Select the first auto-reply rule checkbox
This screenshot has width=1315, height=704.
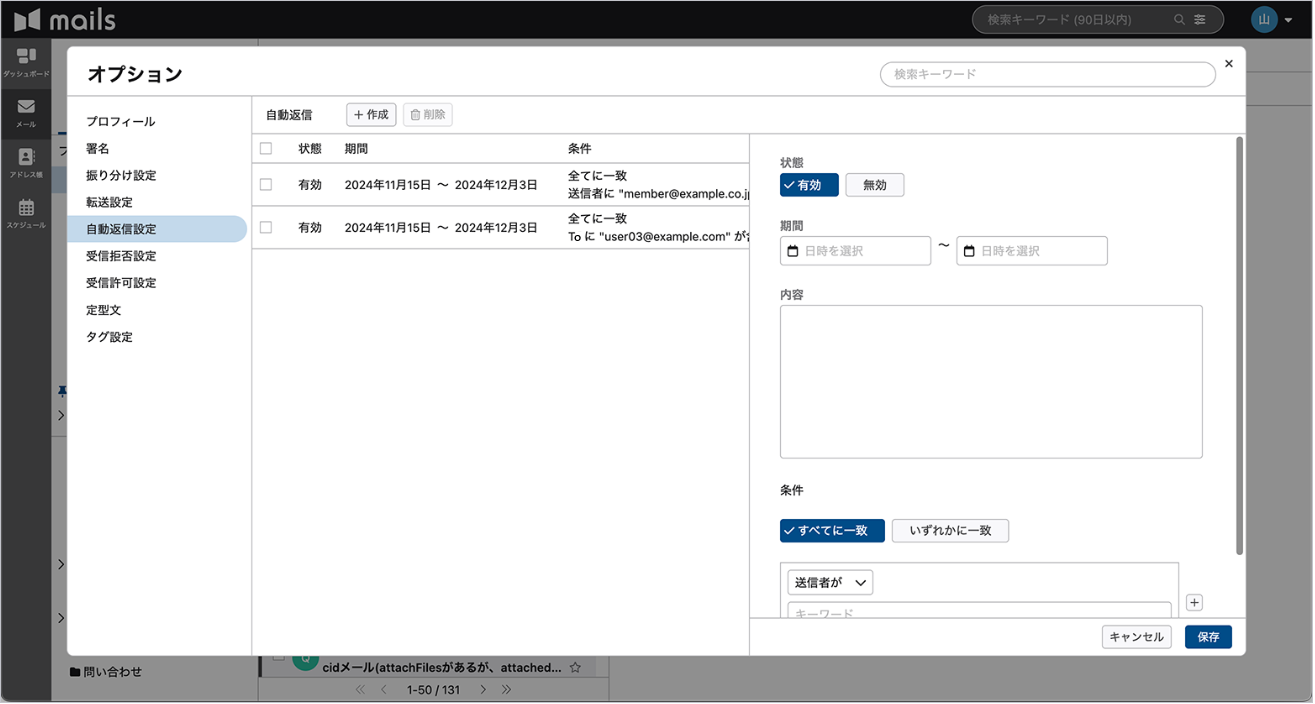266,185
